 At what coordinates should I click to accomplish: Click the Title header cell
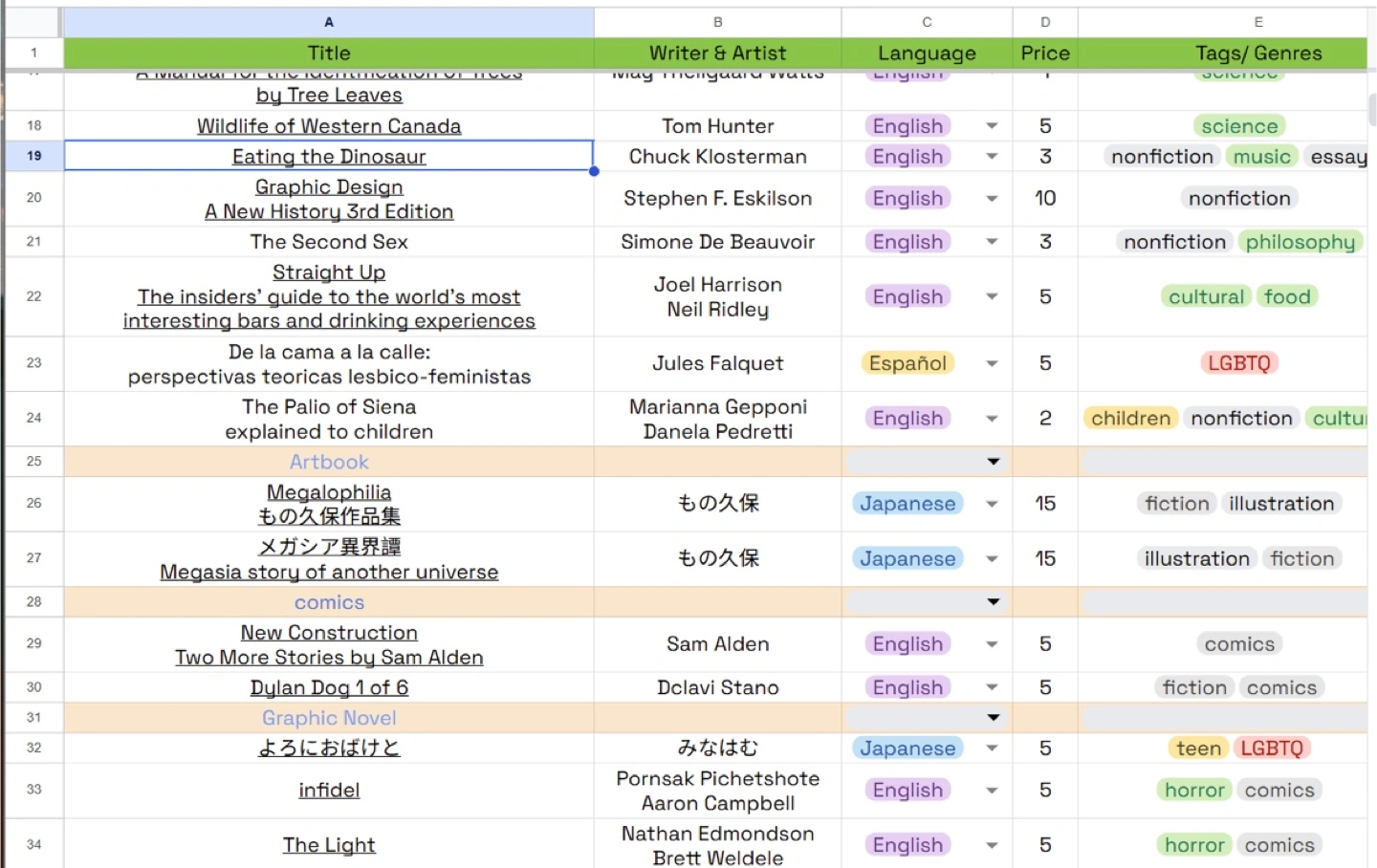[329, 54]
